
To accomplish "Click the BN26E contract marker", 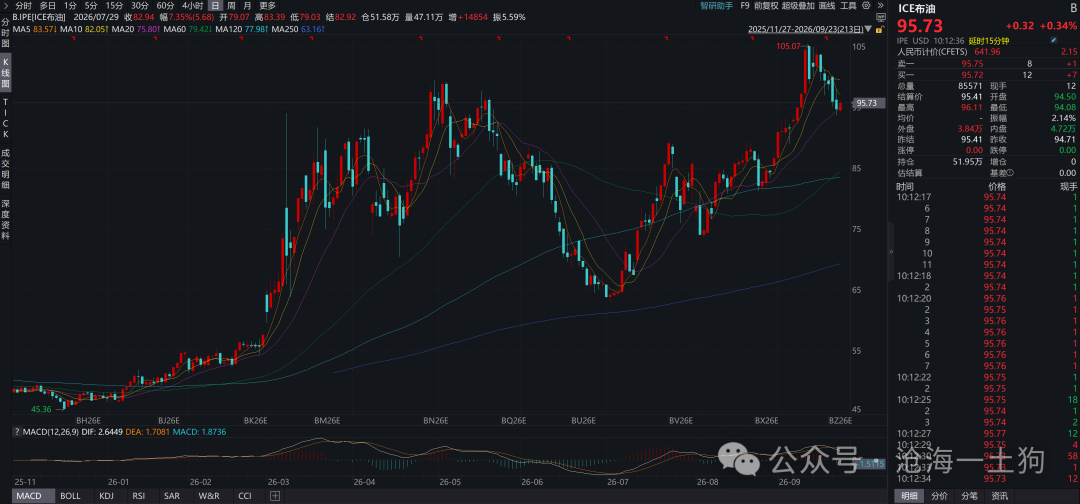I will (437, 421).
